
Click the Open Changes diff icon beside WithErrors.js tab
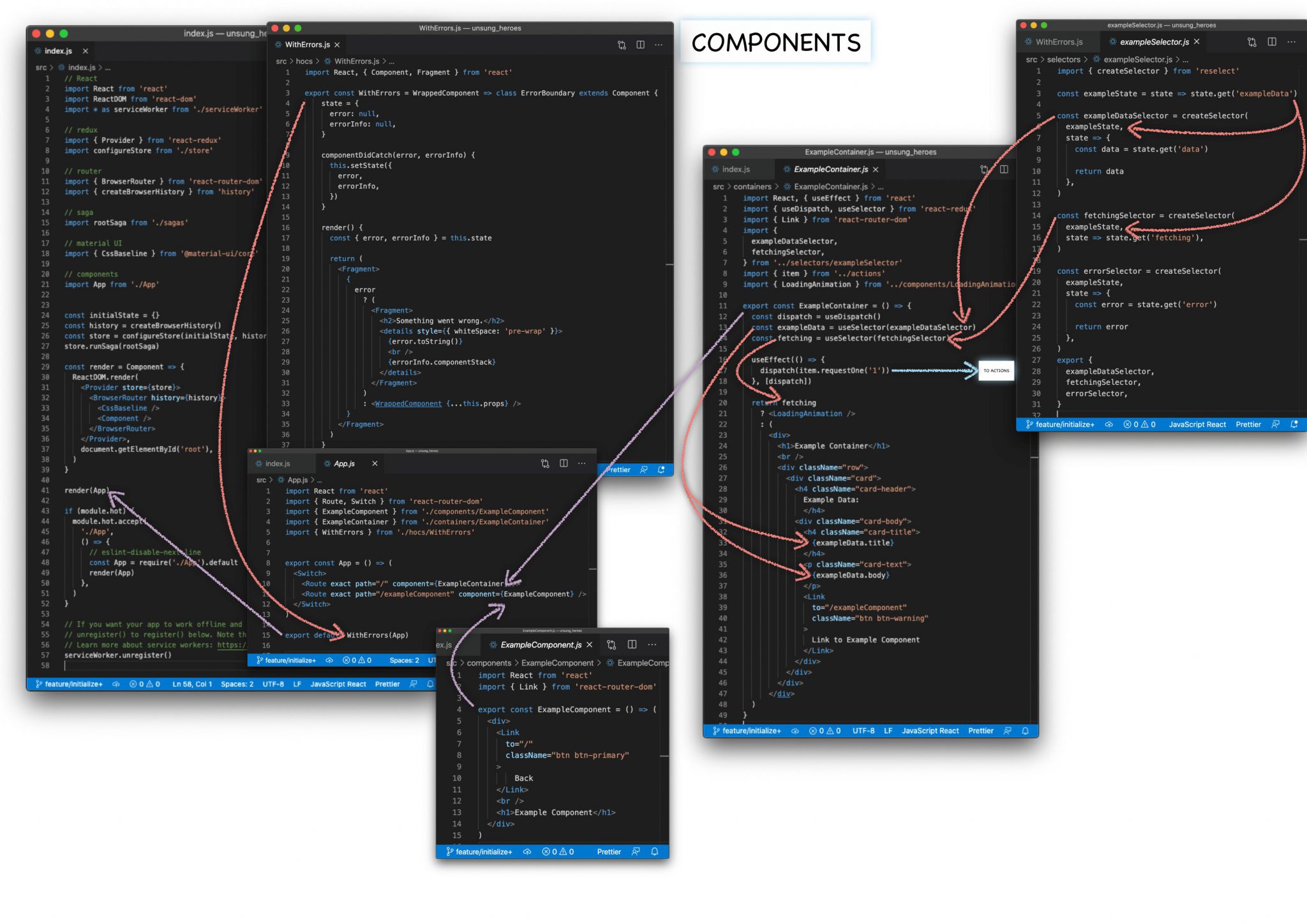coord(621,45)
